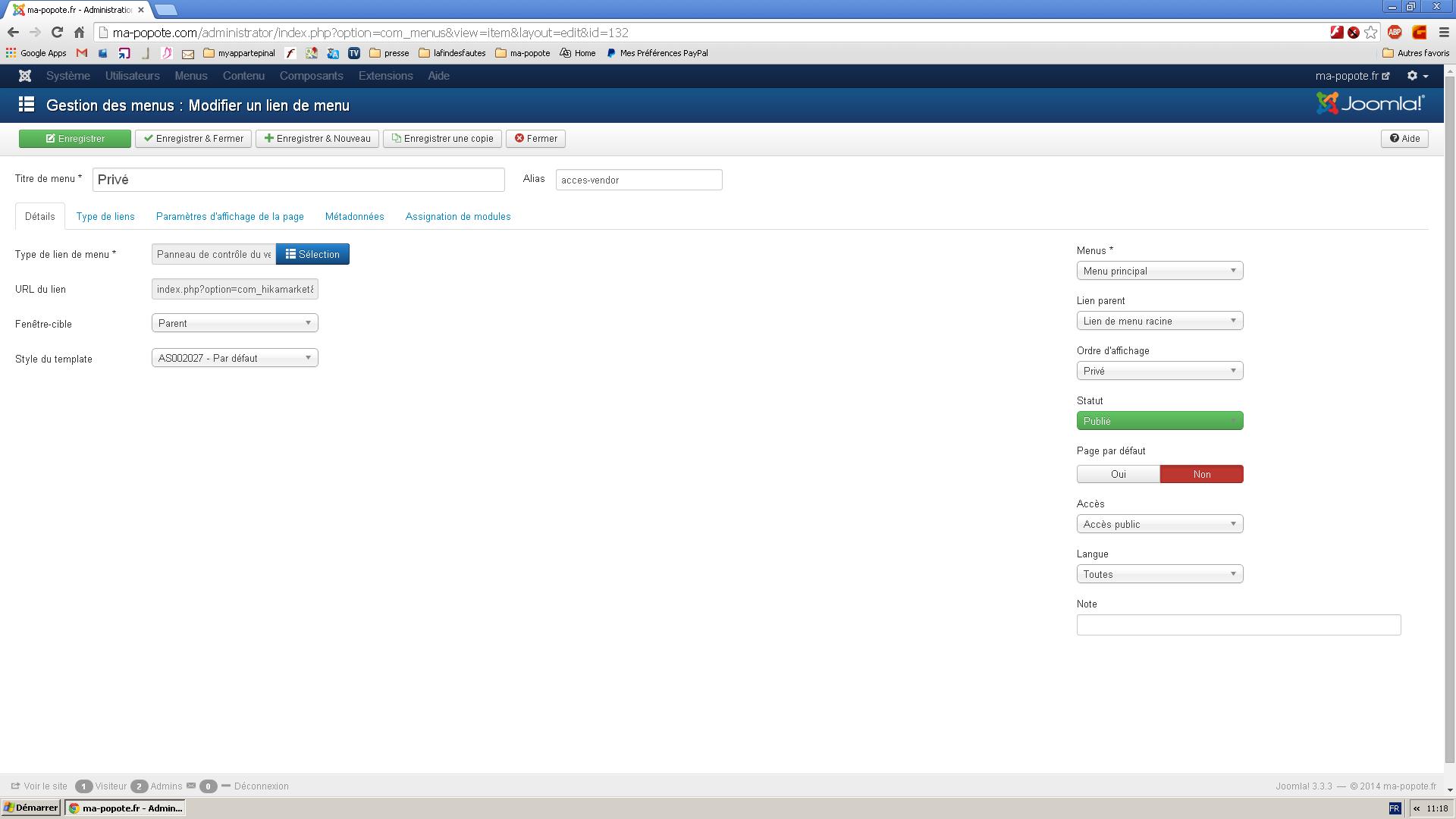Click the Joomla logo icon in top menu
1456x819 pixels.
(x=25, y=76)
